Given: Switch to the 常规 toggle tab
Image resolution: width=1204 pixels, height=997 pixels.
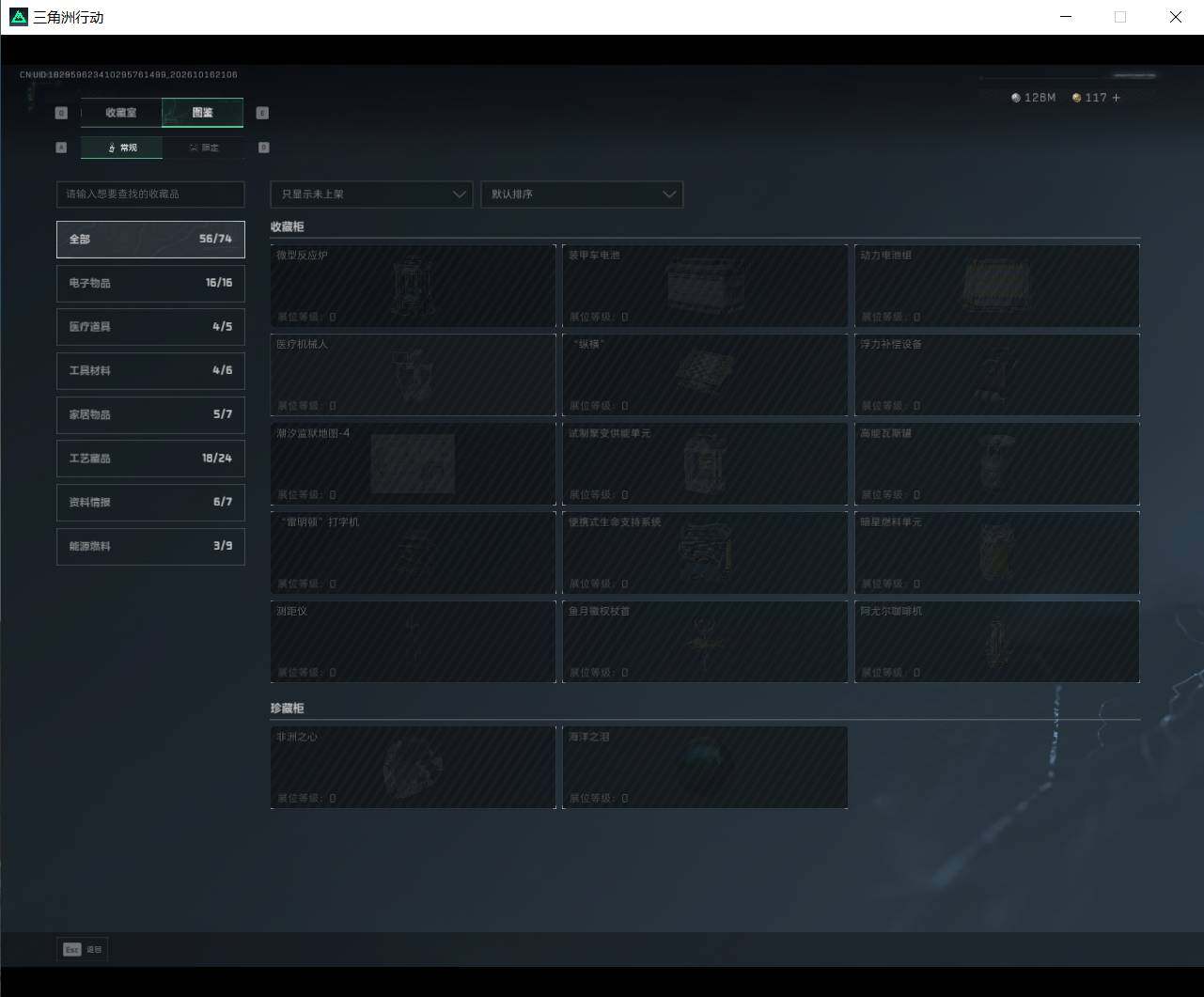Looking at the screenshot, I should [121, 148].
